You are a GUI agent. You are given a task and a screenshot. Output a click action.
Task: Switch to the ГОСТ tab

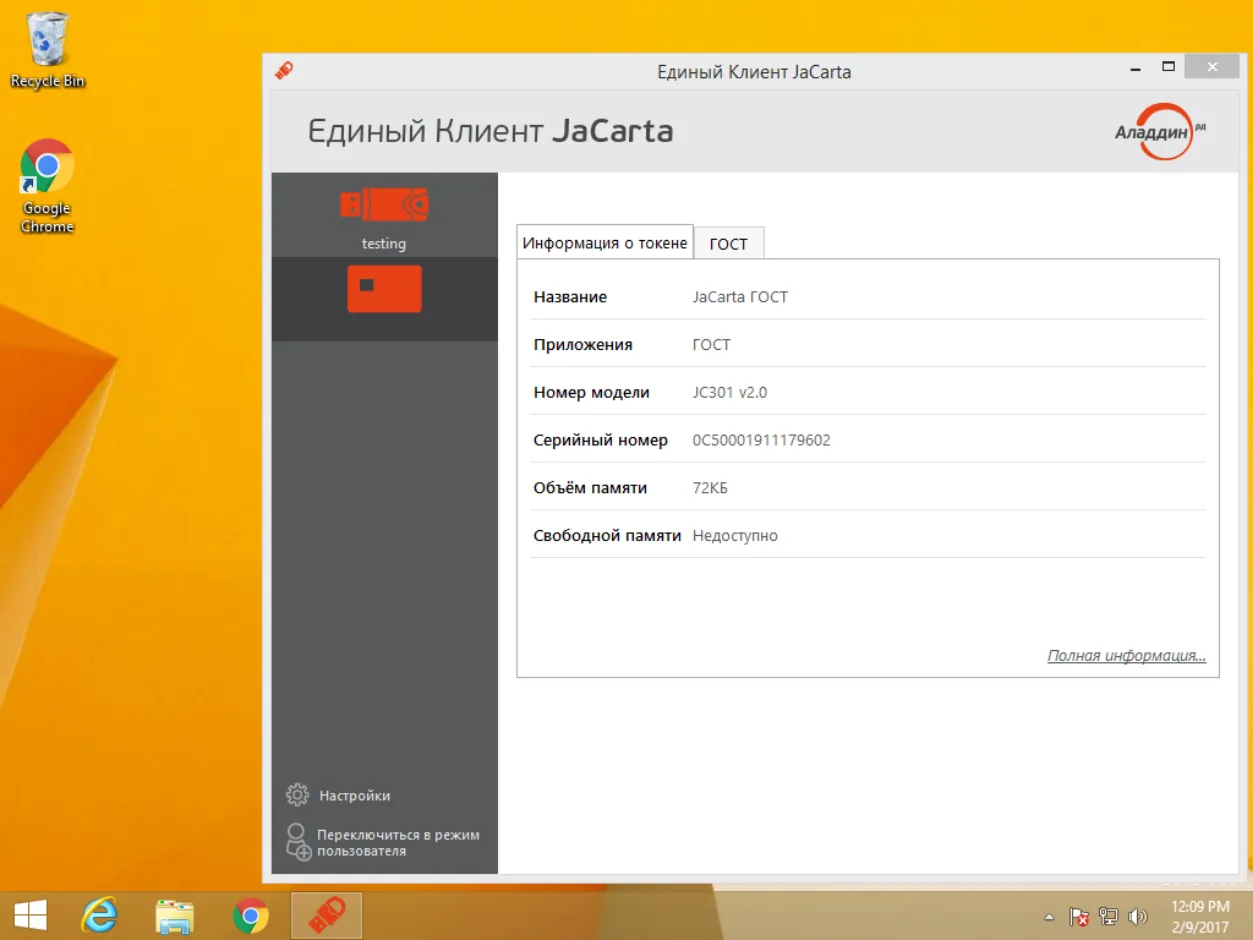click(728, 243)
